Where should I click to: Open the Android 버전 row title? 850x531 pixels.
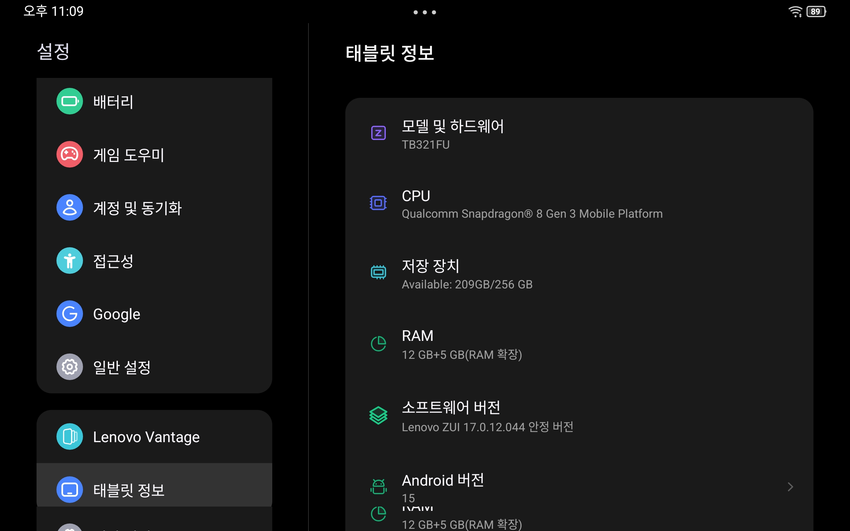pos(443,480)
